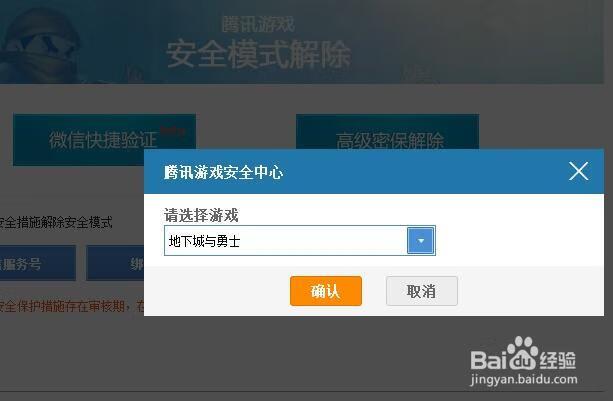Expand the game selection dropdown arrow

point(421,241)
